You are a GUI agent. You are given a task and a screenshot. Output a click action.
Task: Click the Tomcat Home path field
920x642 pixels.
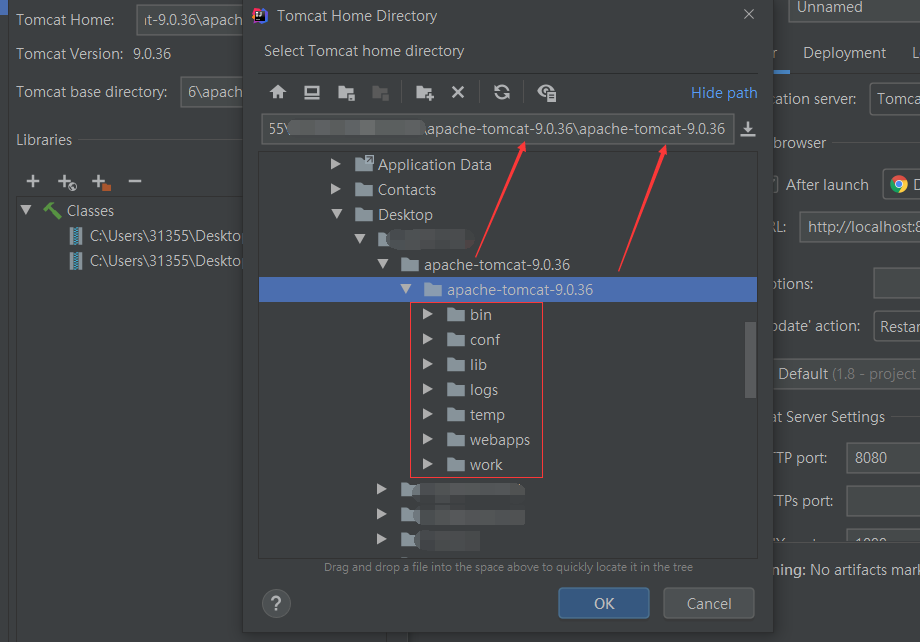coord(190,20)
